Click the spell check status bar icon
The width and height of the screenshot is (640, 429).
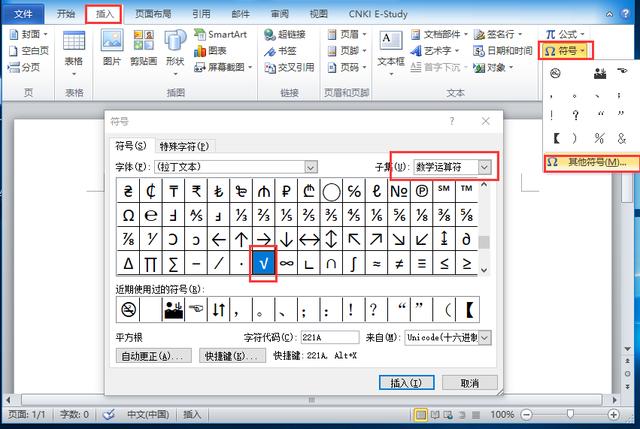click(109, 415)
